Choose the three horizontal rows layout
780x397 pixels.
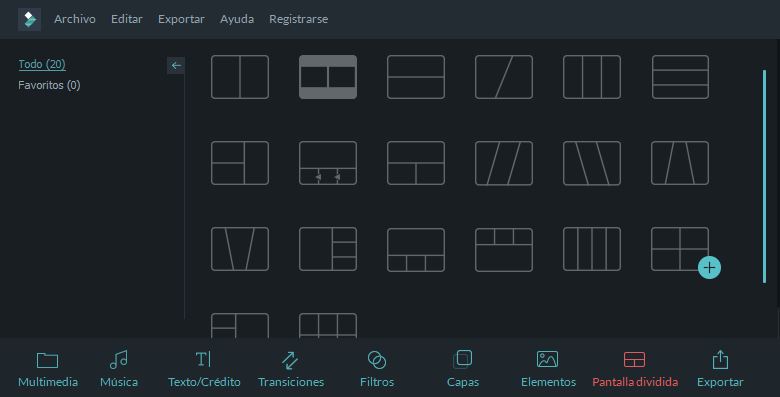[x=680, y=77]
